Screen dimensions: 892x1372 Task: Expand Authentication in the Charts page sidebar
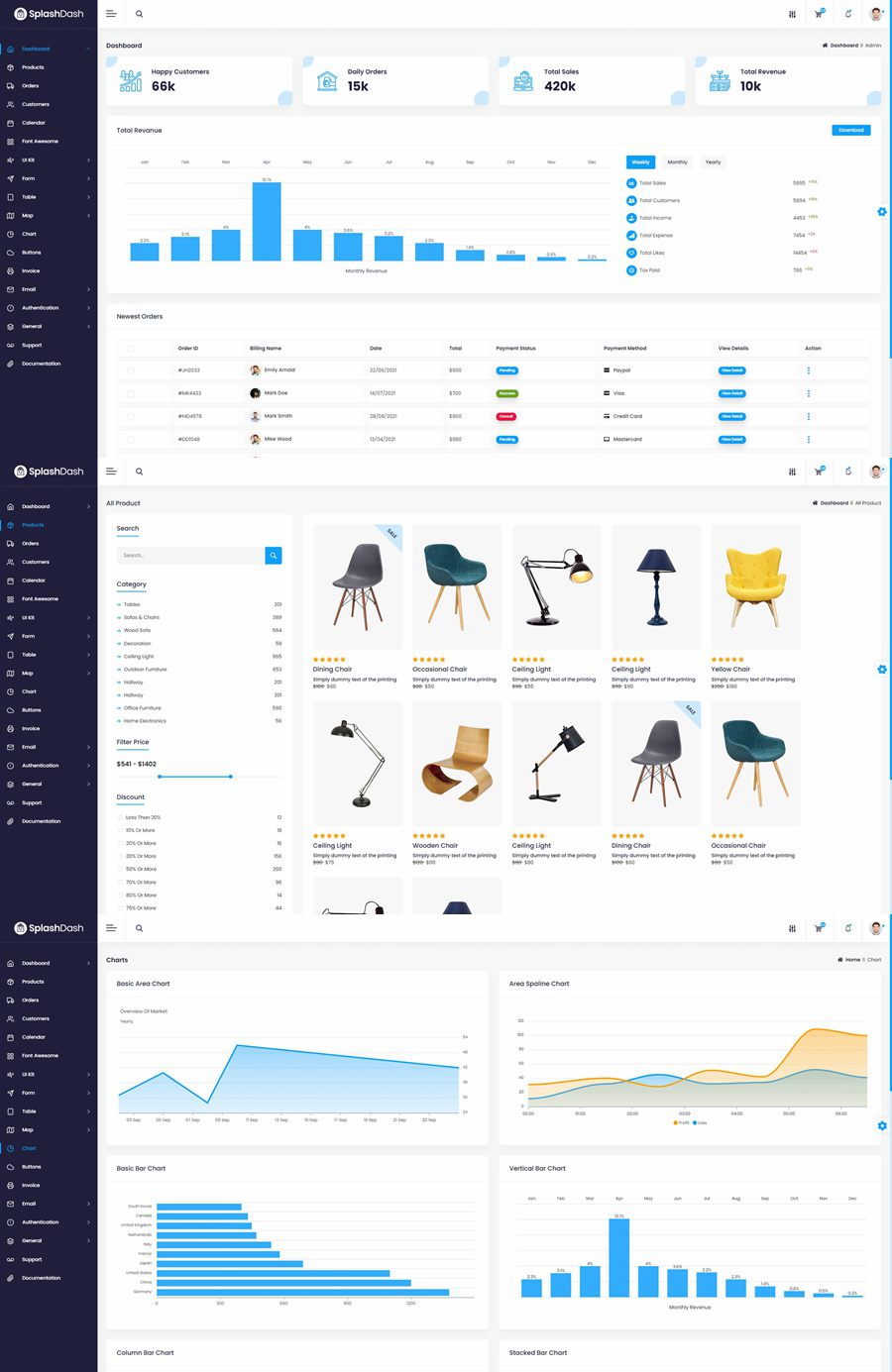88,1222
